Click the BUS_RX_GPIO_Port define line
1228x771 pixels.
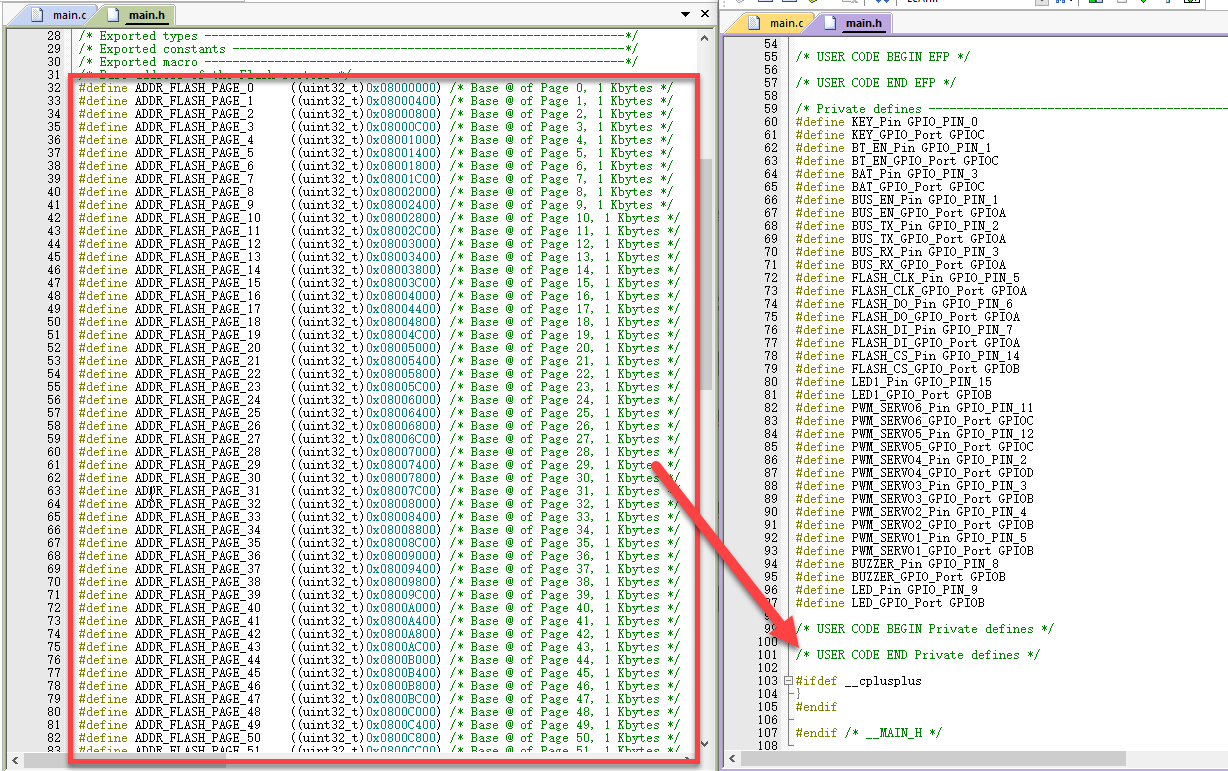click(901, 265)
